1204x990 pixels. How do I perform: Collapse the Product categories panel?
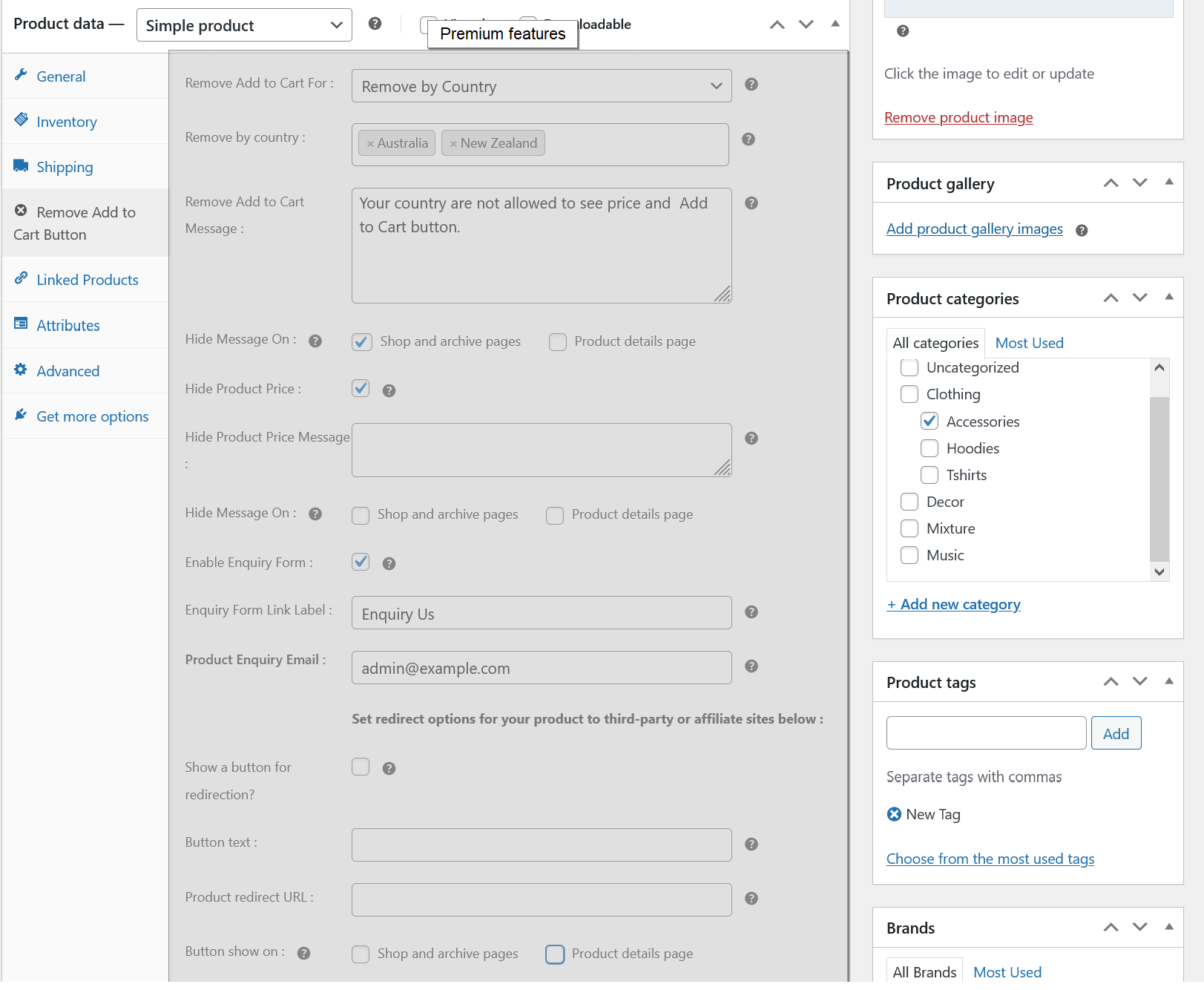[x=1169, y=297]
